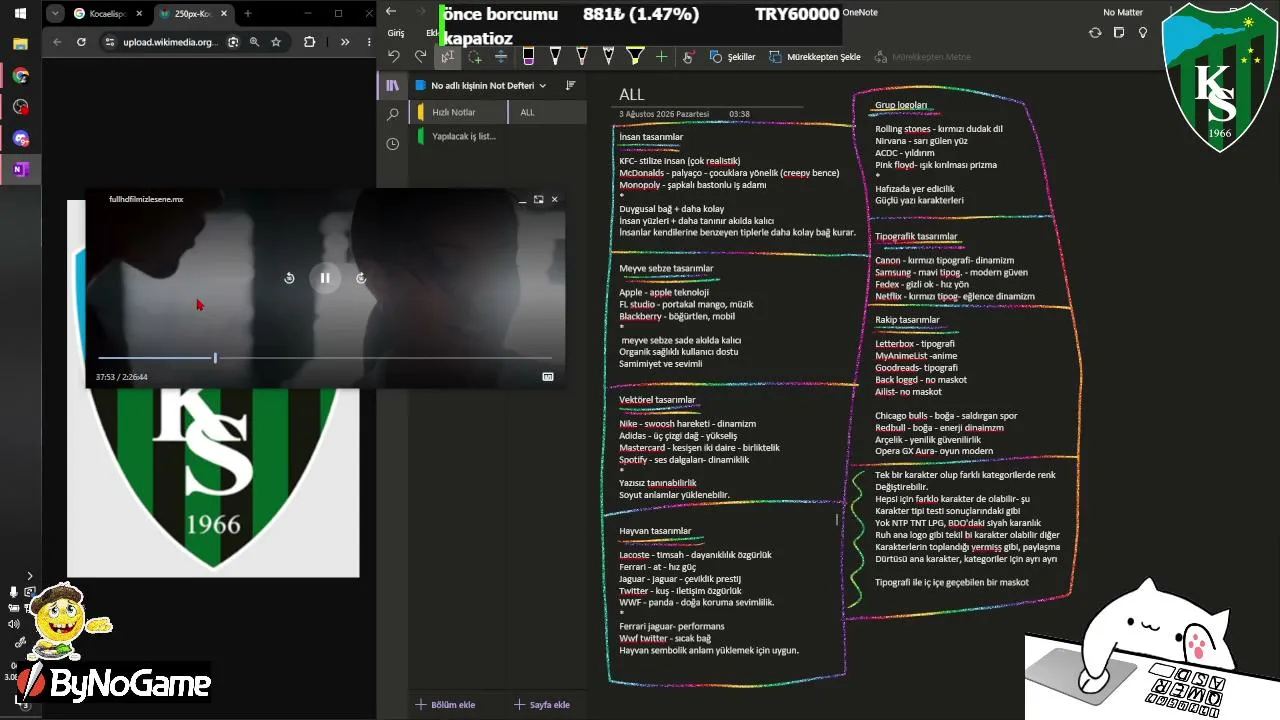The width and height of the screenshot is (1280, 720).
Task: Toggle draw with touch mode
Action: point(688,57)
